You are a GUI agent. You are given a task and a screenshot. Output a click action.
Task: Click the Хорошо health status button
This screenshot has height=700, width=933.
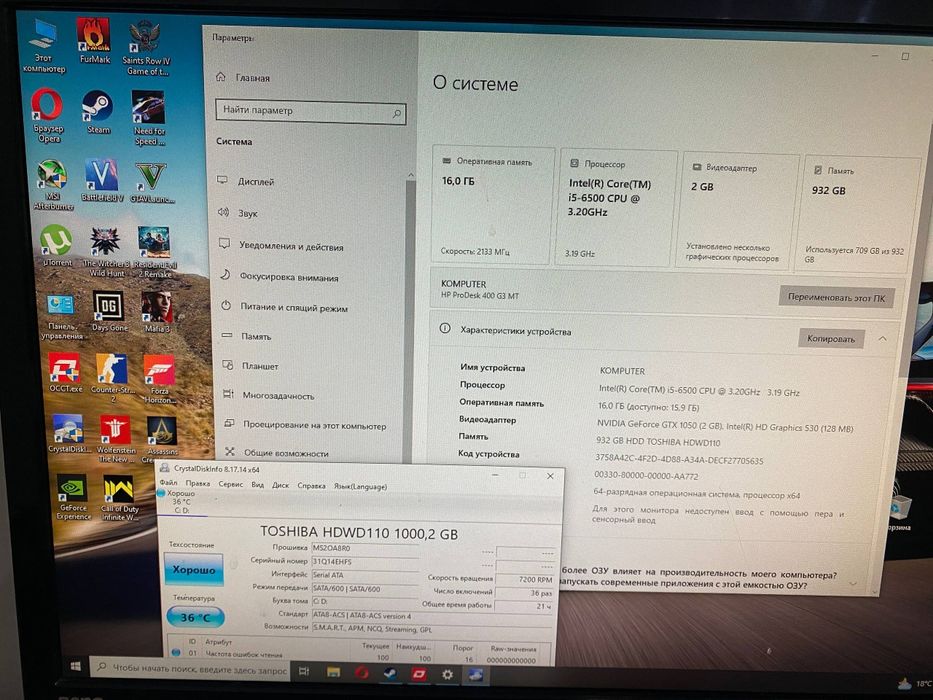(194, 570)
